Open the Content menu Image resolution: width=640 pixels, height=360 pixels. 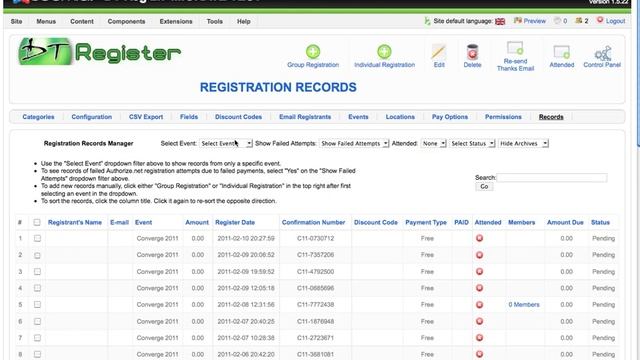tap(82, 22)
